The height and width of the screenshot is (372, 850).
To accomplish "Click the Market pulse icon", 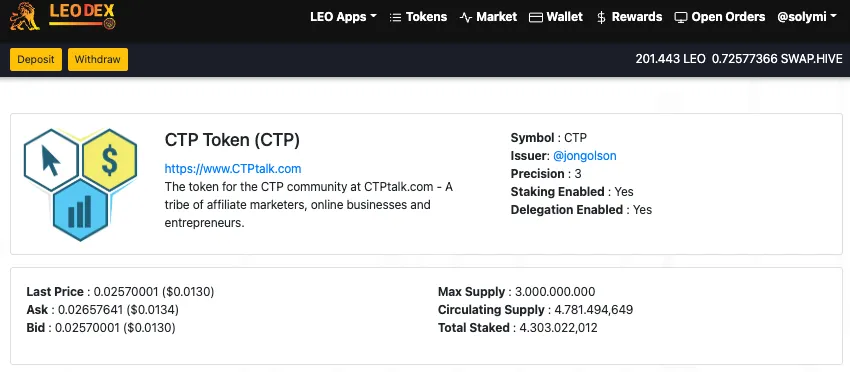I will 466,17.
